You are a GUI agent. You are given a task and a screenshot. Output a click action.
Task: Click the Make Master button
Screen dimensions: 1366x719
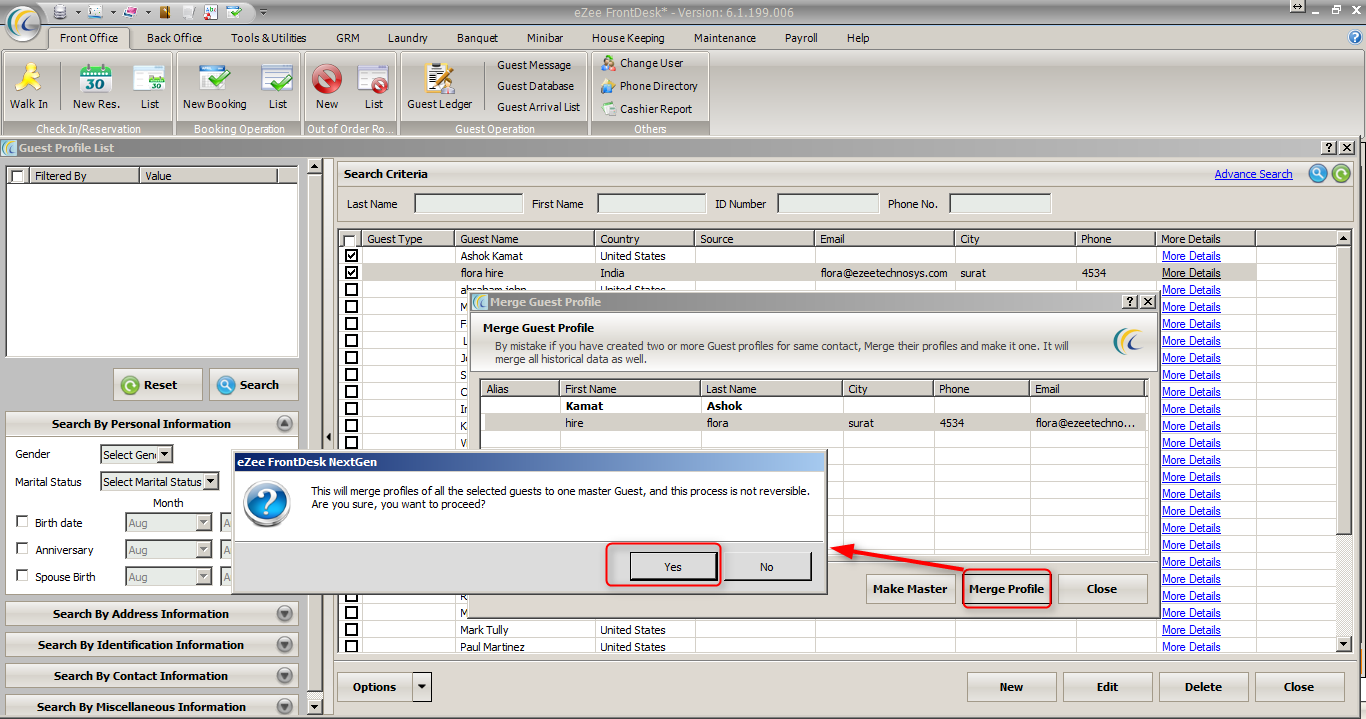coord(910,589)
